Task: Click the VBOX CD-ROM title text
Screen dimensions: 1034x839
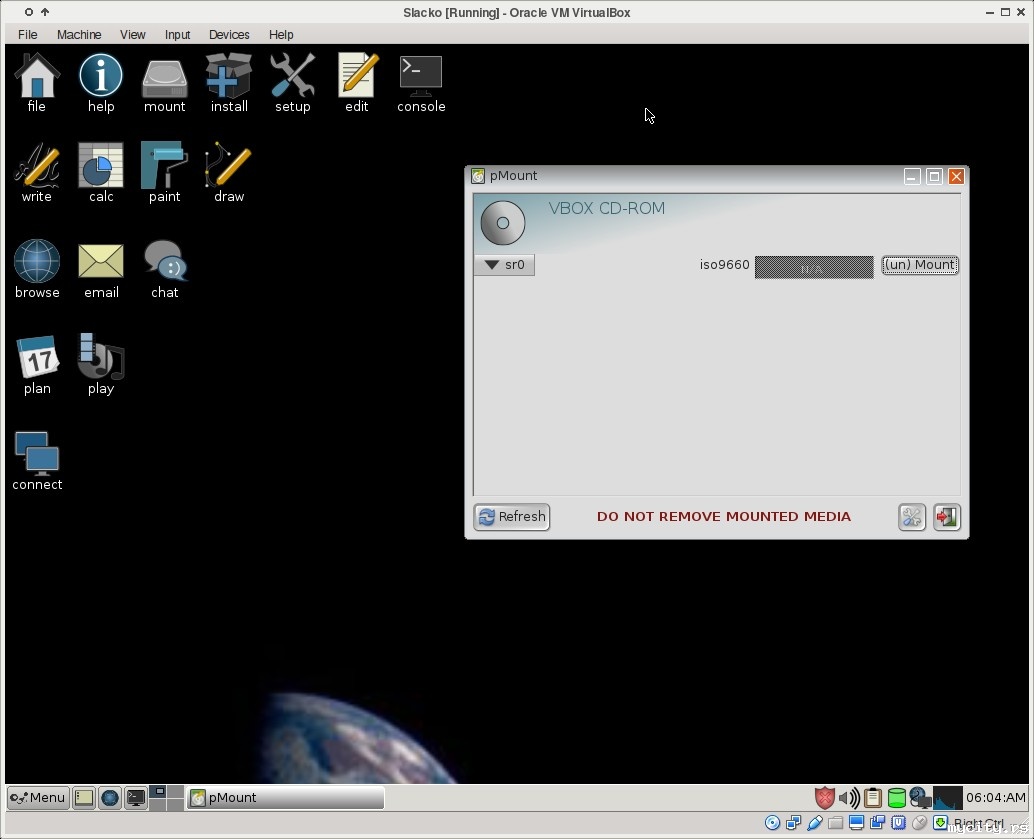Action: point(607,208)
